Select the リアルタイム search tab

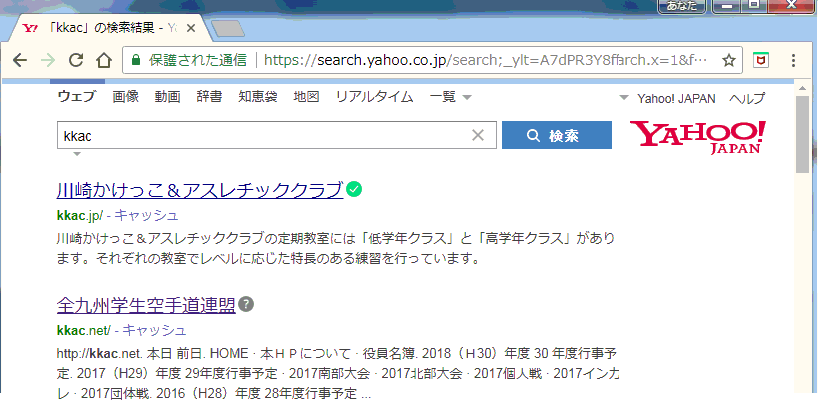374,97
